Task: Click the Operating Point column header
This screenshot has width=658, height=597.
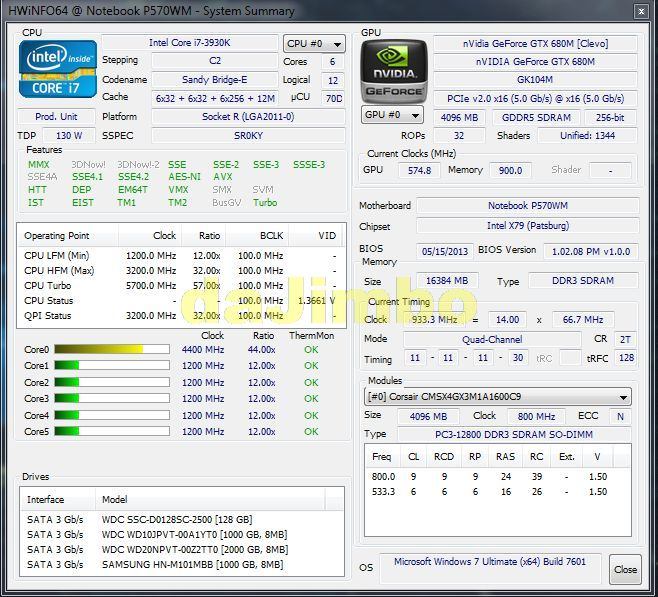Action: click(68, 236)
